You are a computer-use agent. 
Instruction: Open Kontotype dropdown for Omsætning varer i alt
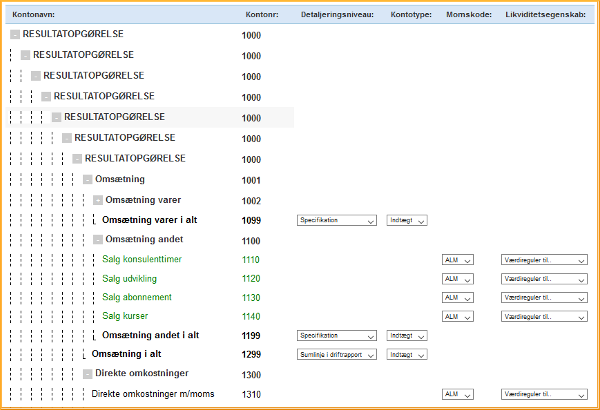click(x=407, y=221)
